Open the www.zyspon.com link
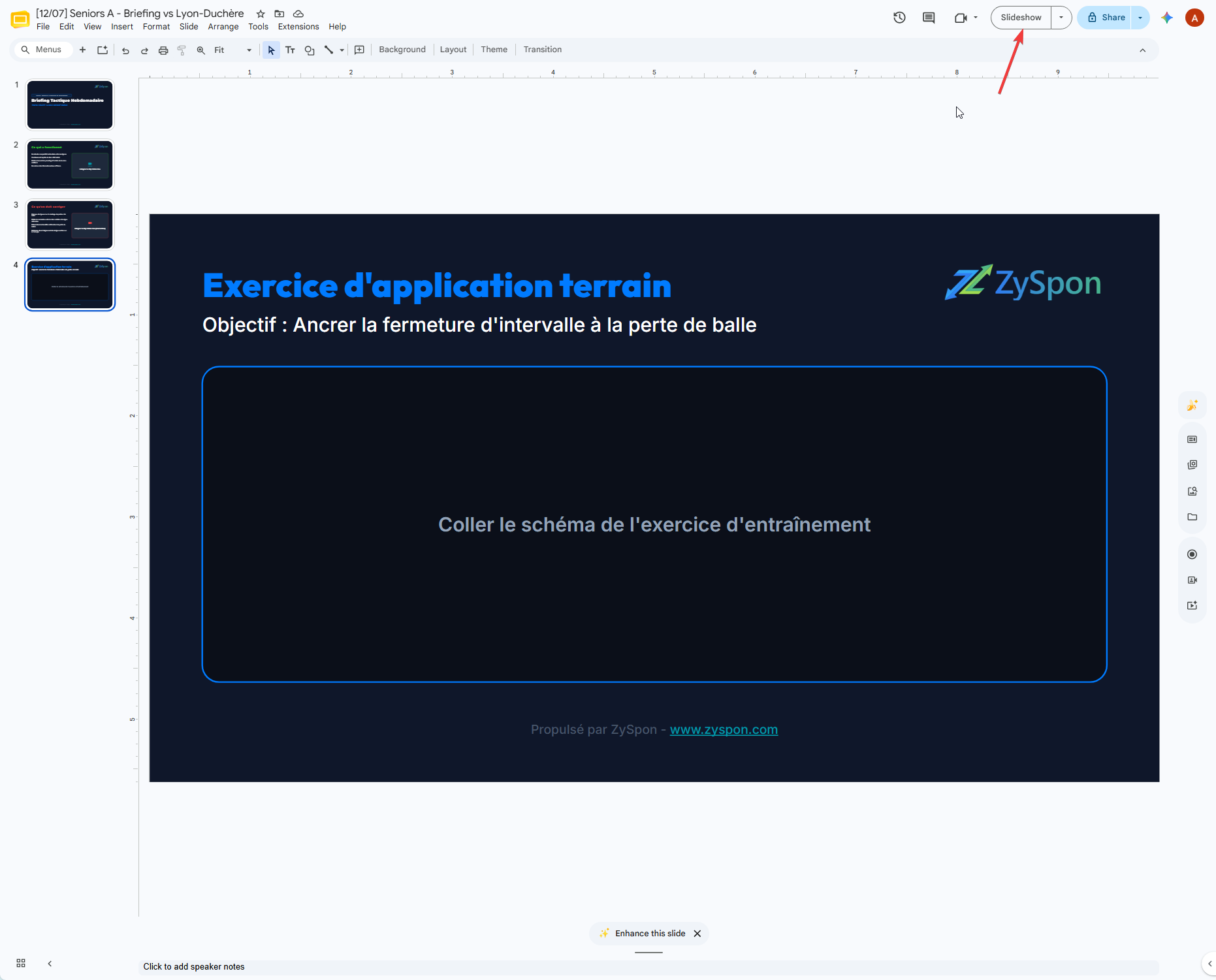 click(724, 729)
